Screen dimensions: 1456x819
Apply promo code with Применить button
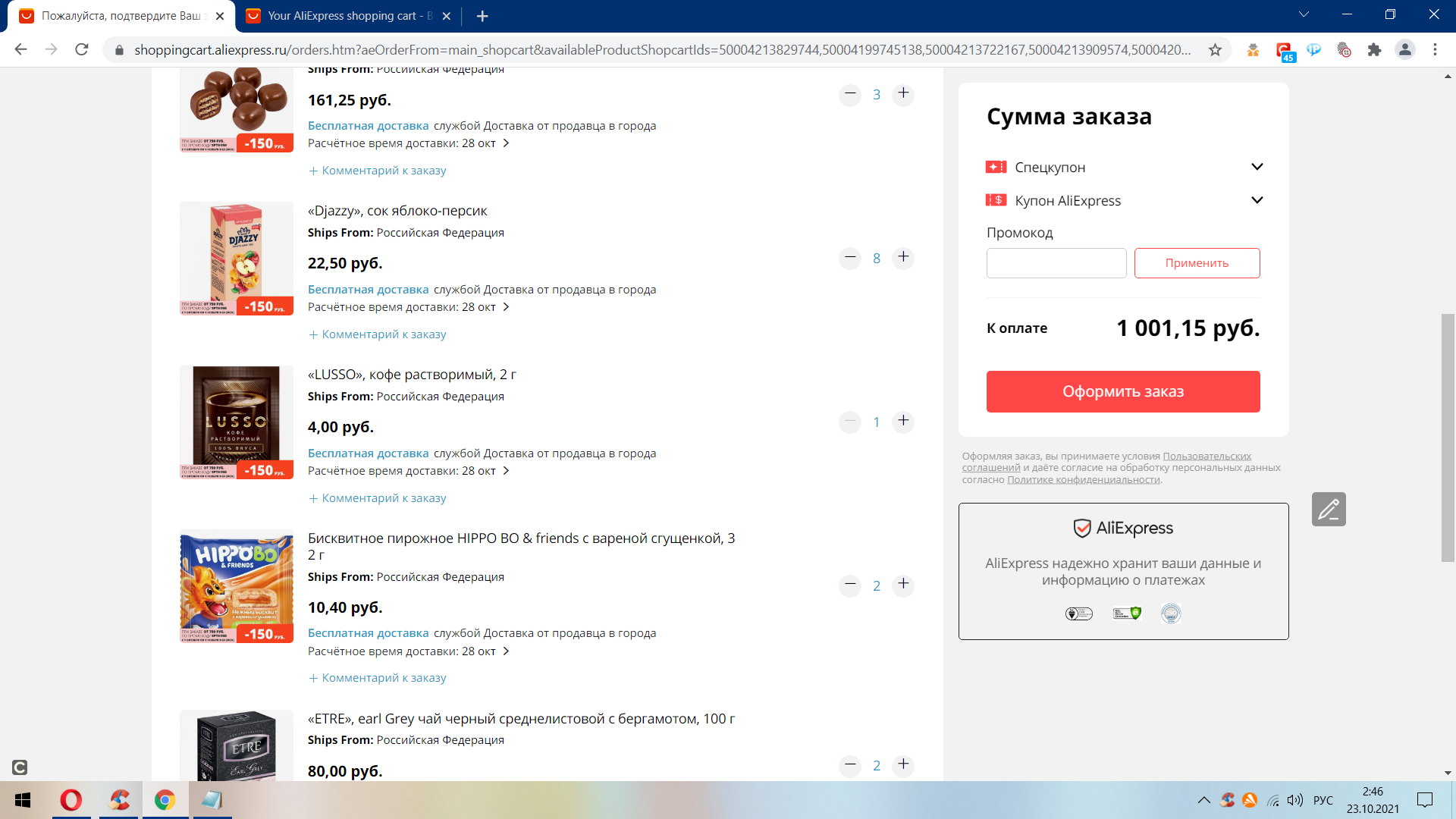click(1197, 263)
